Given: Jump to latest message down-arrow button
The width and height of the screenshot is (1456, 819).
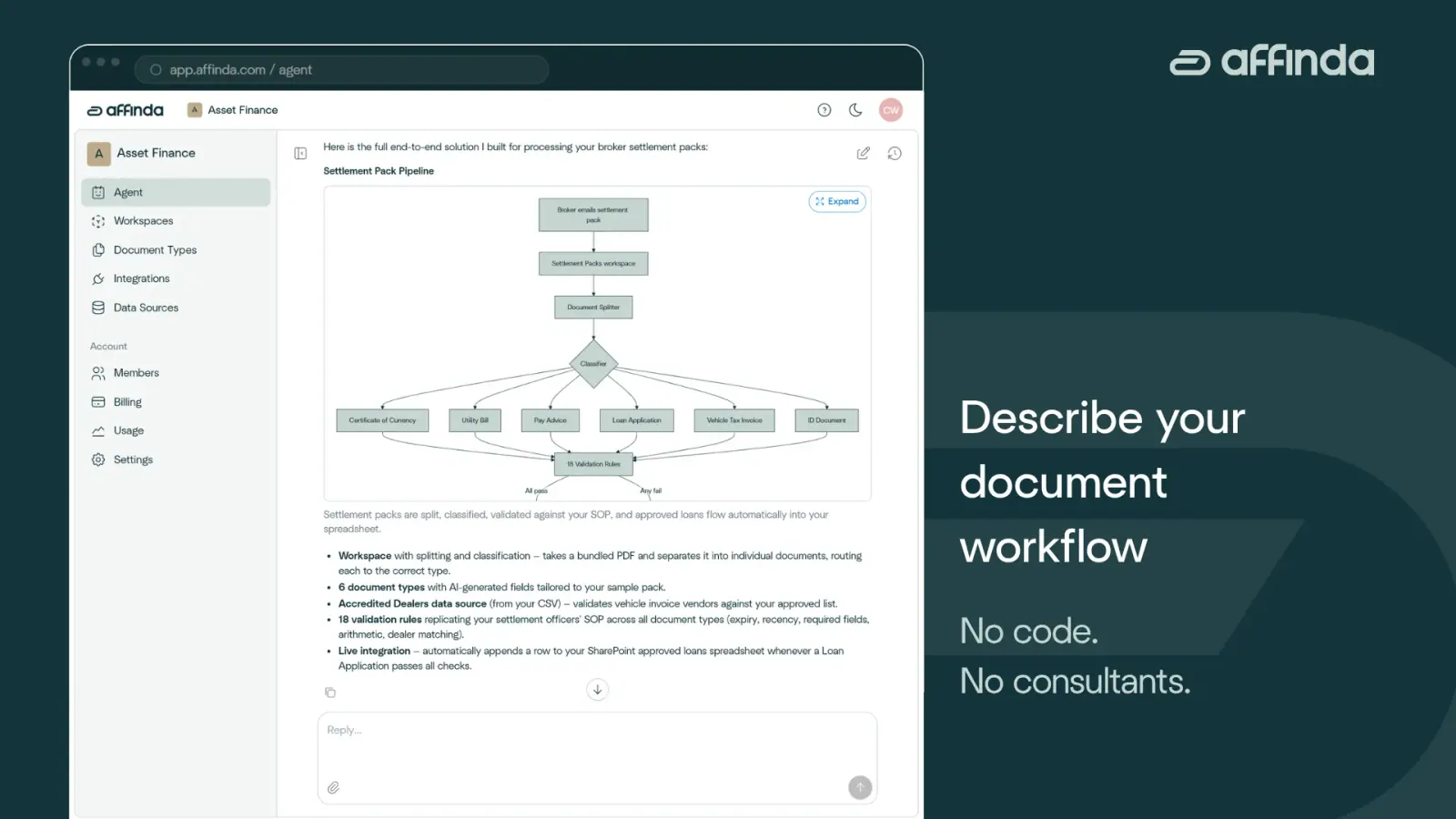Looking at the screenshot, I should tap(597, 690).
